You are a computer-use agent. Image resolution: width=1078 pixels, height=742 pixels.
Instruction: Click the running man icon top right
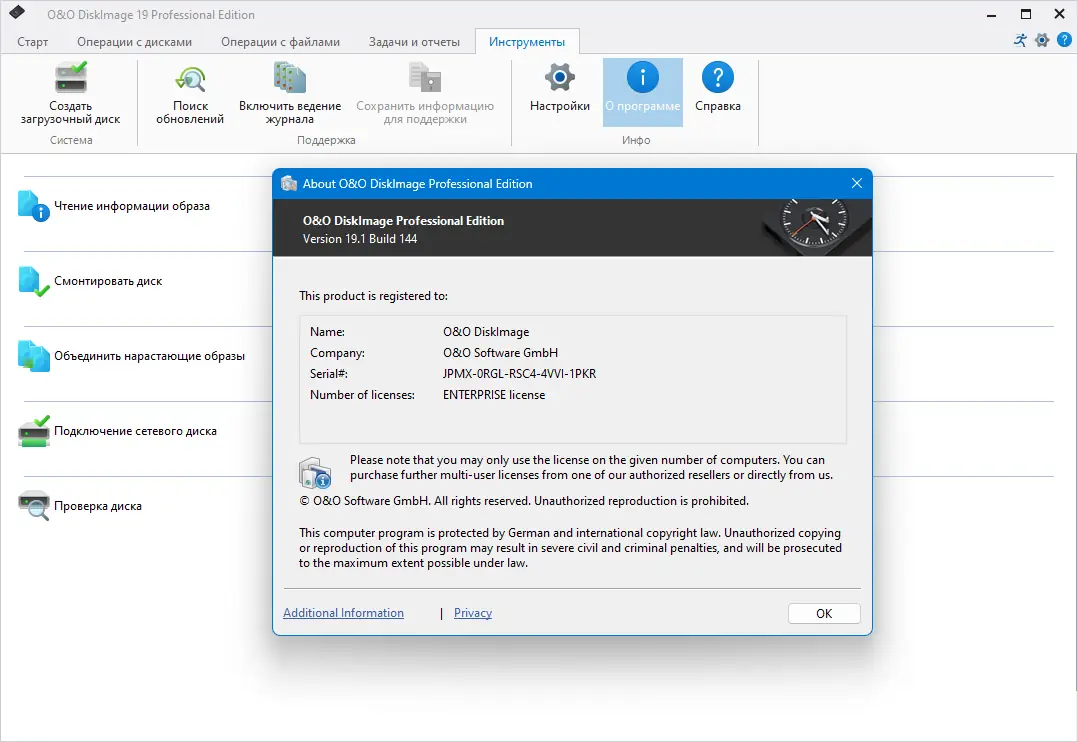pyautogui.click(x=1020, y=40)
